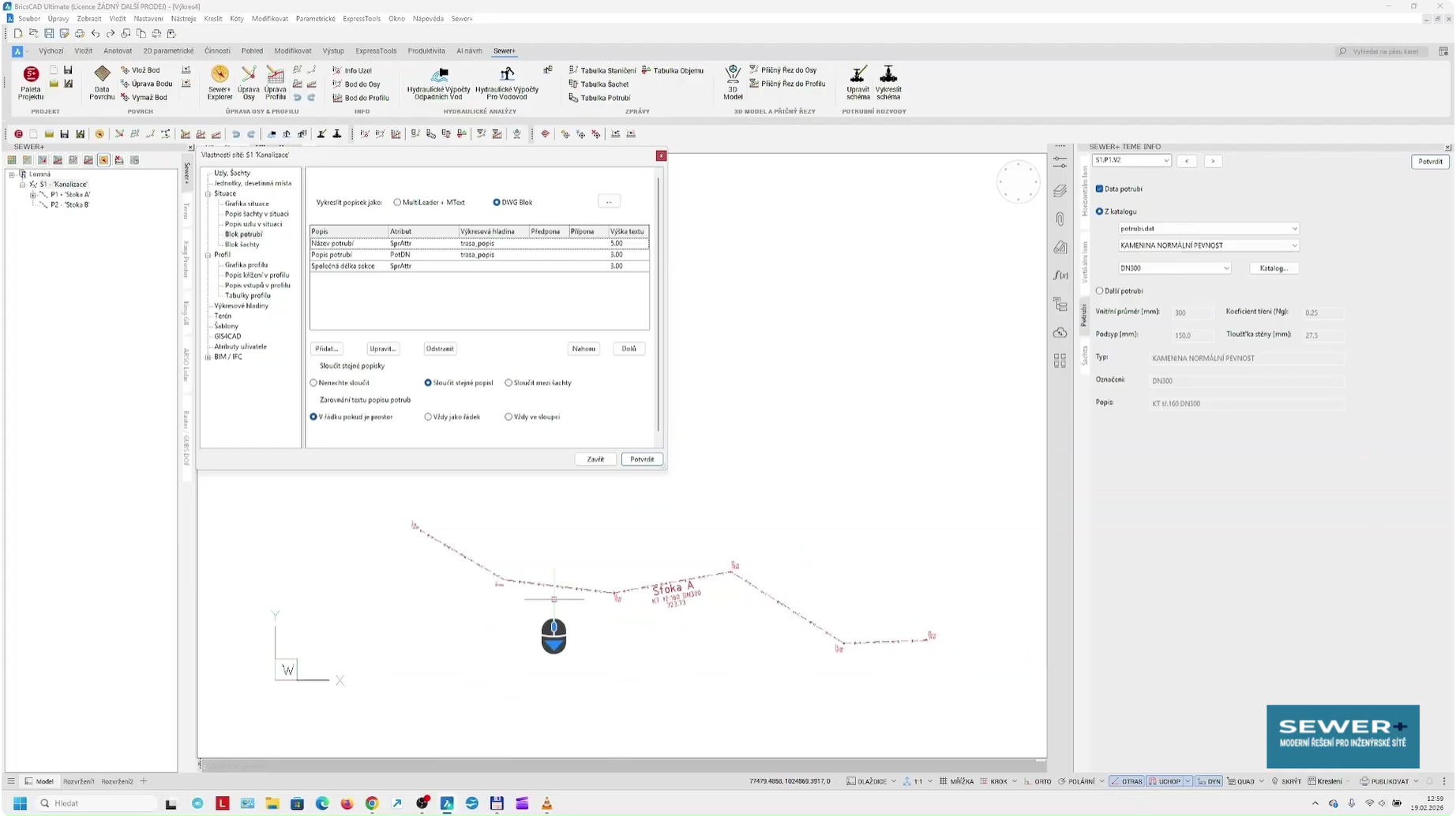The width and height of the screenshot is (1456, 816).
Task: Open Hydraulické Výpočty Odpadních Vod
Action: tap(439, 83)
